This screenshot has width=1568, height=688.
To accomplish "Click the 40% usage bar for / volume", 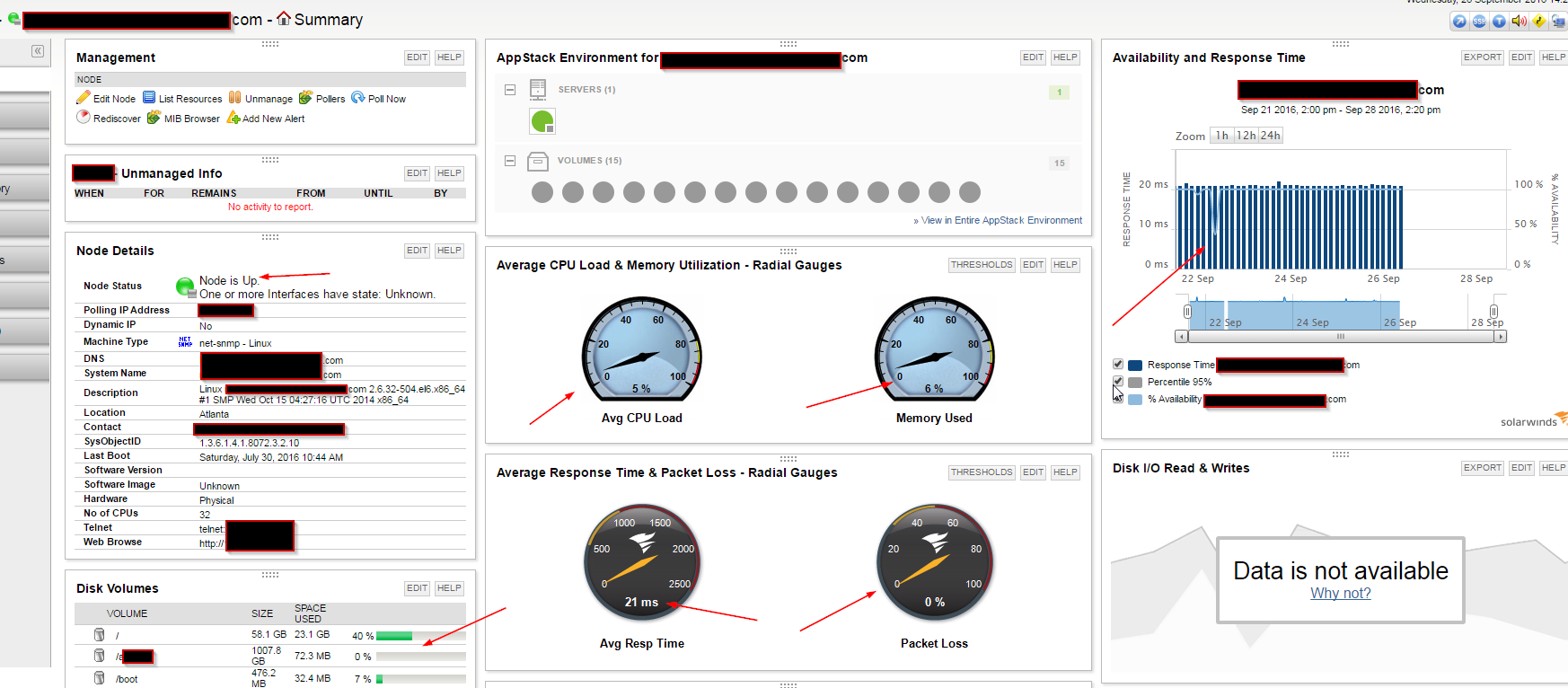I will coord(420,636).
